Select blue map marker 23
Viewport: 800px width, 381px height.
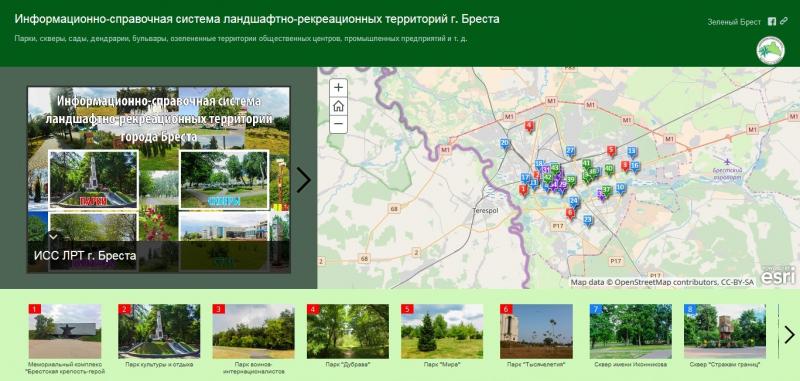[588, 221]
